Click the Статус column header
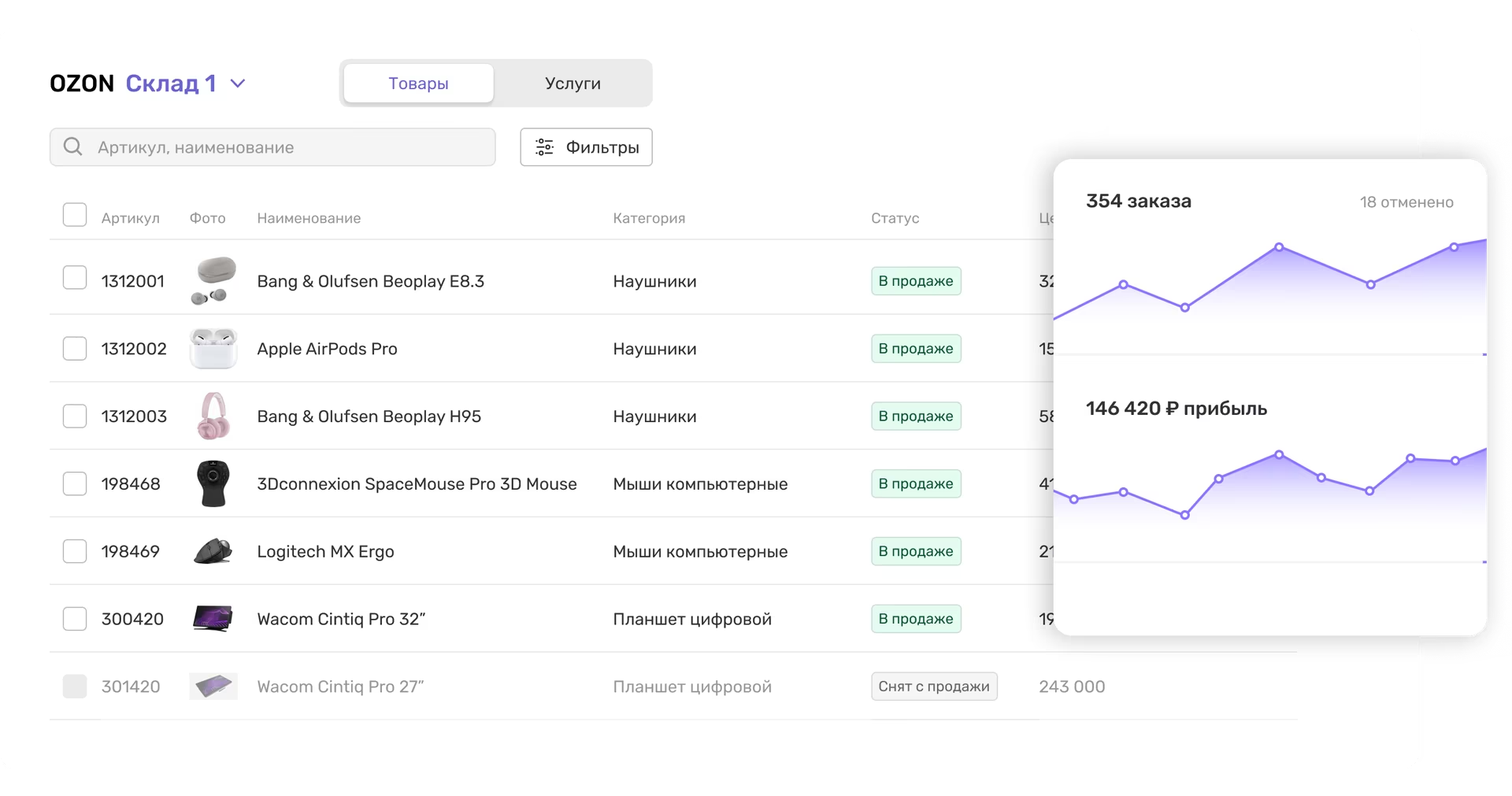Viewport: 1512px width, 796px height. 895,218
